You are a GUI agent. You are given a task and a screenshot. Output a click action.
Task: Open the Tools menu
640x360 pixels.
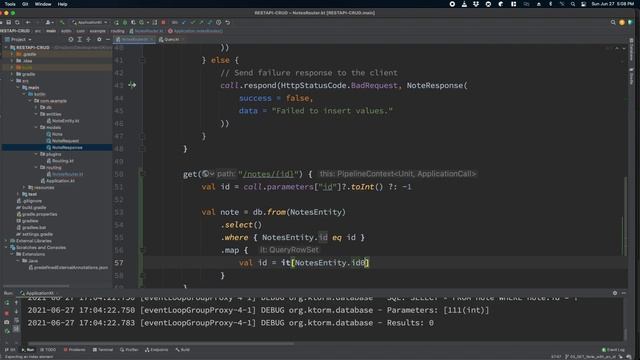(10, 4)
